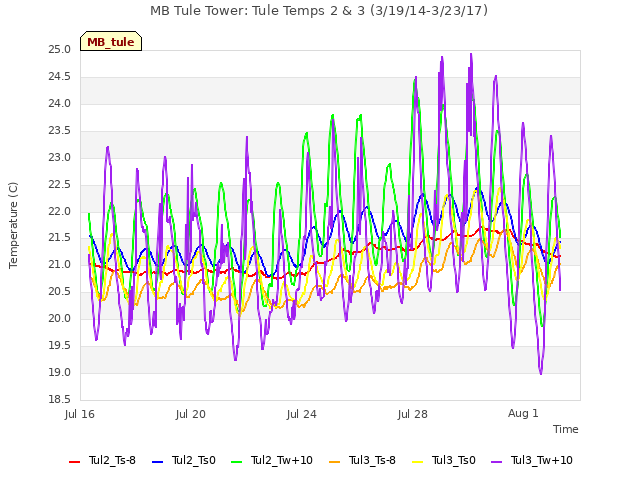This screenshot has height=480, width=640.
Task: Click the red Tul2_Ts-8 legend swatch
Action: click(x=75, y=462)
